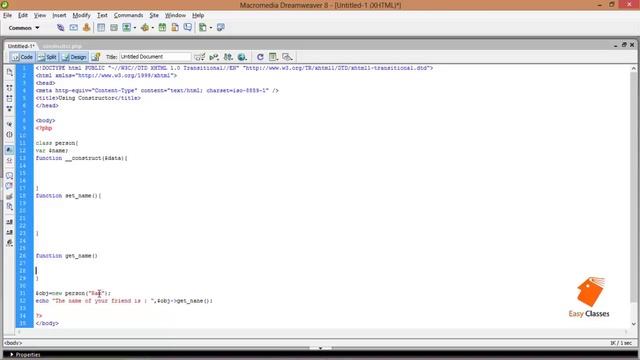
Task: Click the code line 'class person{'
Action: (x=57, y=143)
